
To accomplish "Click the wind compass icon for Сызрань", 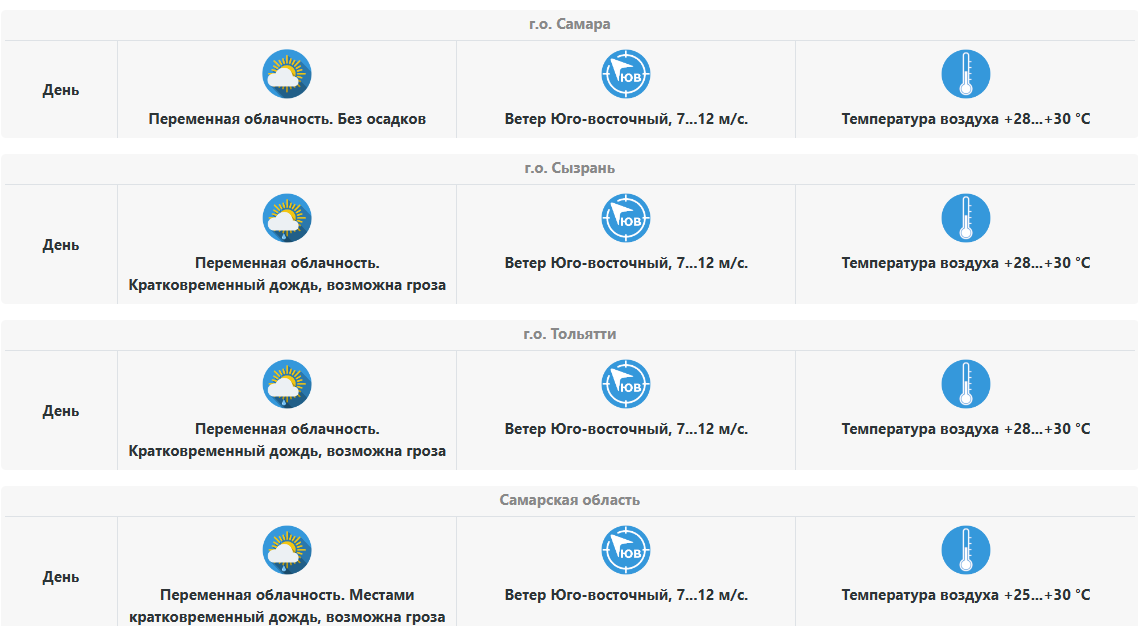I will pos(626,219).
